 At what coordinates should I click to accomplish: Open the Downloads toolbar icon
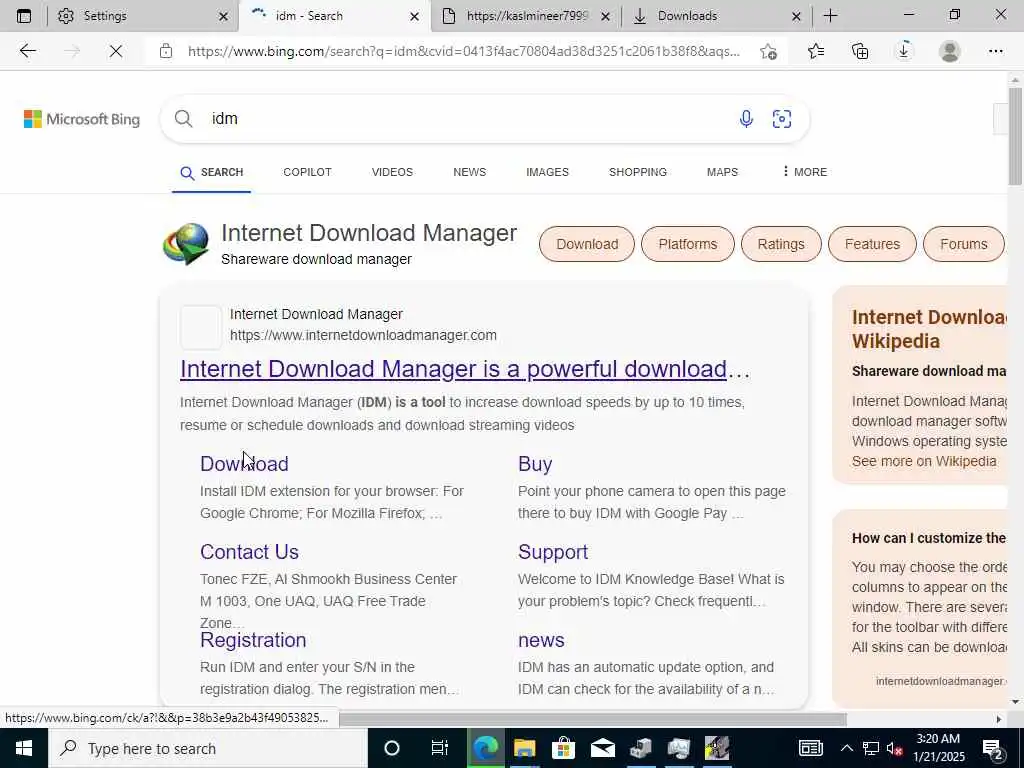click(904, 51)
